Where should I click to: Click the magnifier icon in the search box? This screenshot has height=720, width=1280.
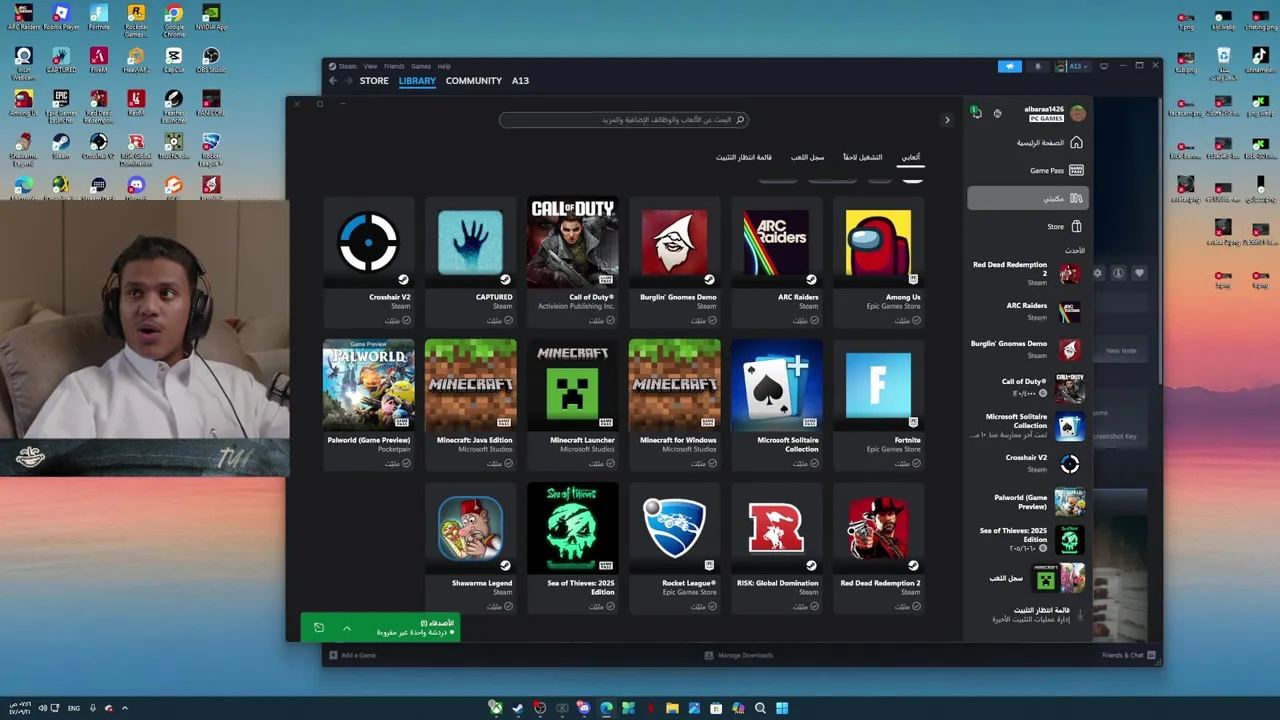740,120
